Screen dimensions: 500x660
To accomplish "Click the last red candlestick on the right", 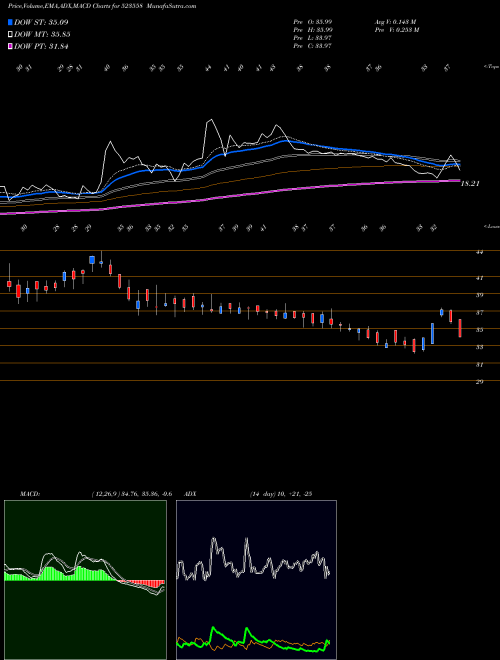I will (460, 328).
